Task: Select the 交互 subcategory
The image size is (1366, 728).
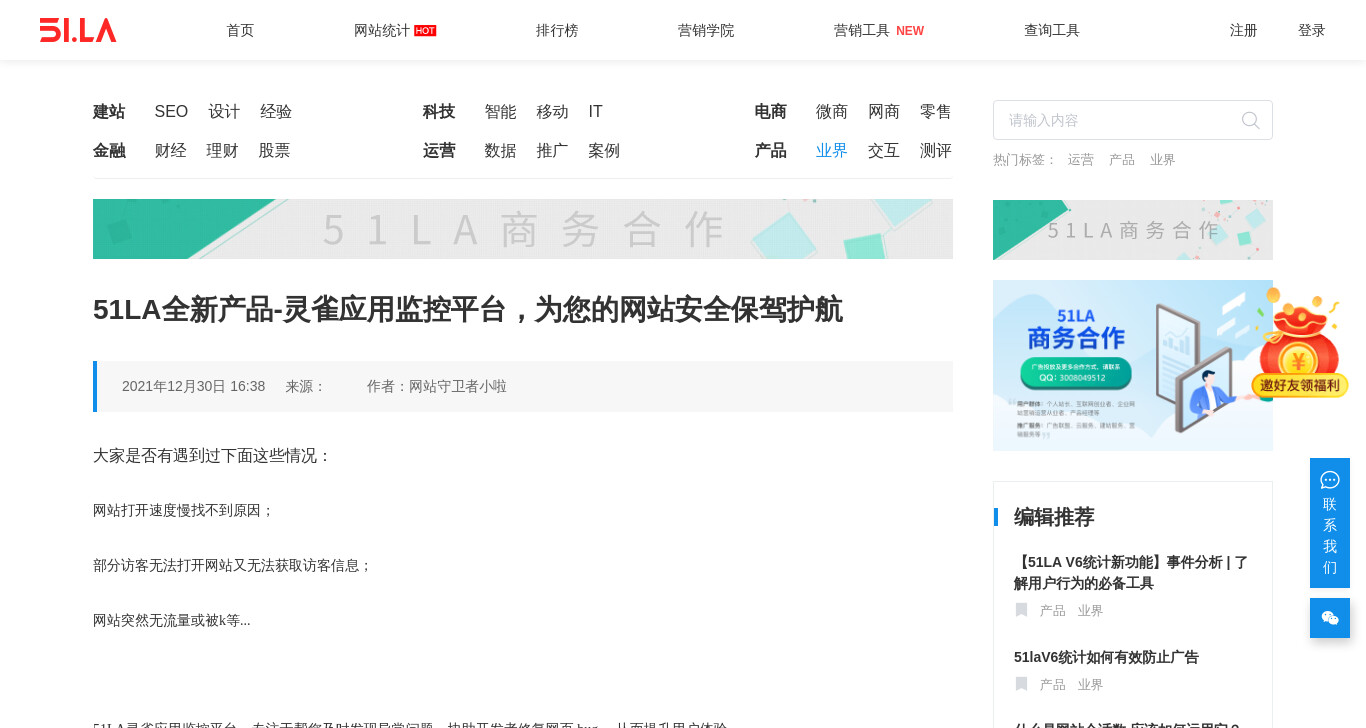Action: coord(884,151)
